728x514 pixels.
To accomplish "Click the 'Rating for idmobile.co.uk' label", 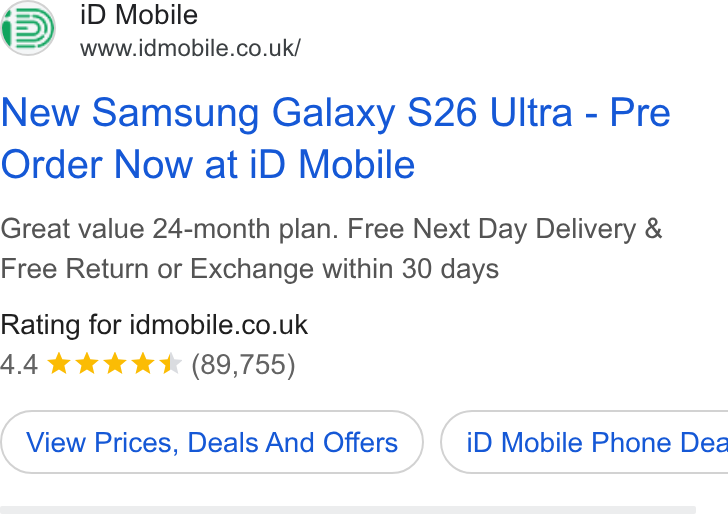I will point(154,325).
